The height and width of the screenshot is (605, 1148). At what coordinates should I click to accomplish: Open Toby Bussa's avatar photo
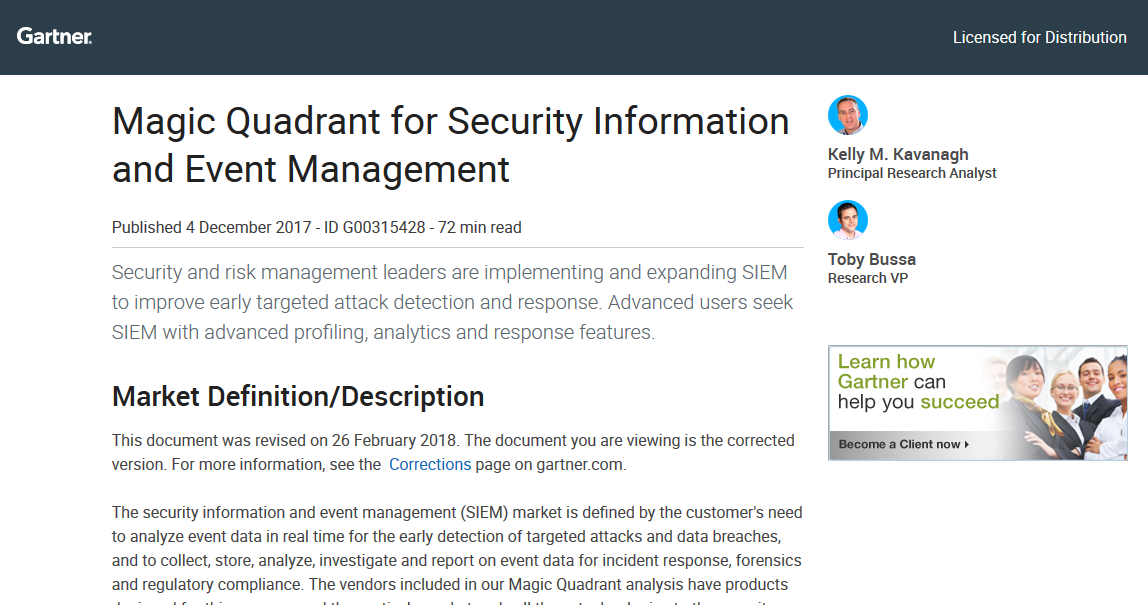(x=848, y=220)
